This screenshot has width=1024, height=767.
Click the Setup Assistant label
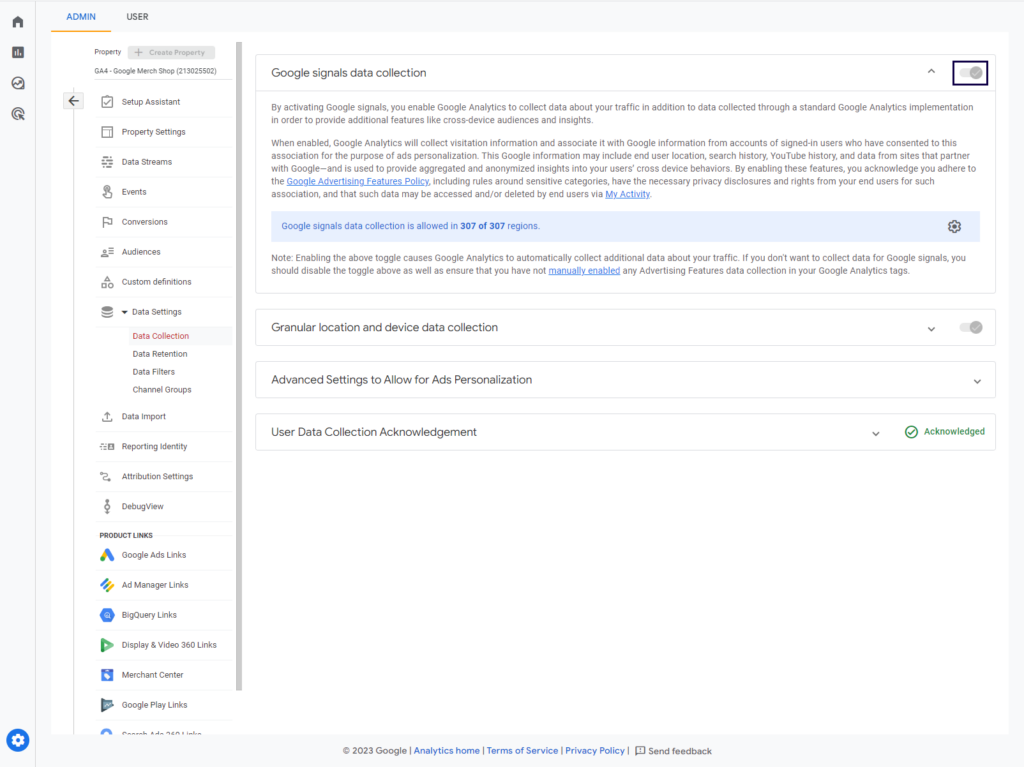click(x=151, y=102)
